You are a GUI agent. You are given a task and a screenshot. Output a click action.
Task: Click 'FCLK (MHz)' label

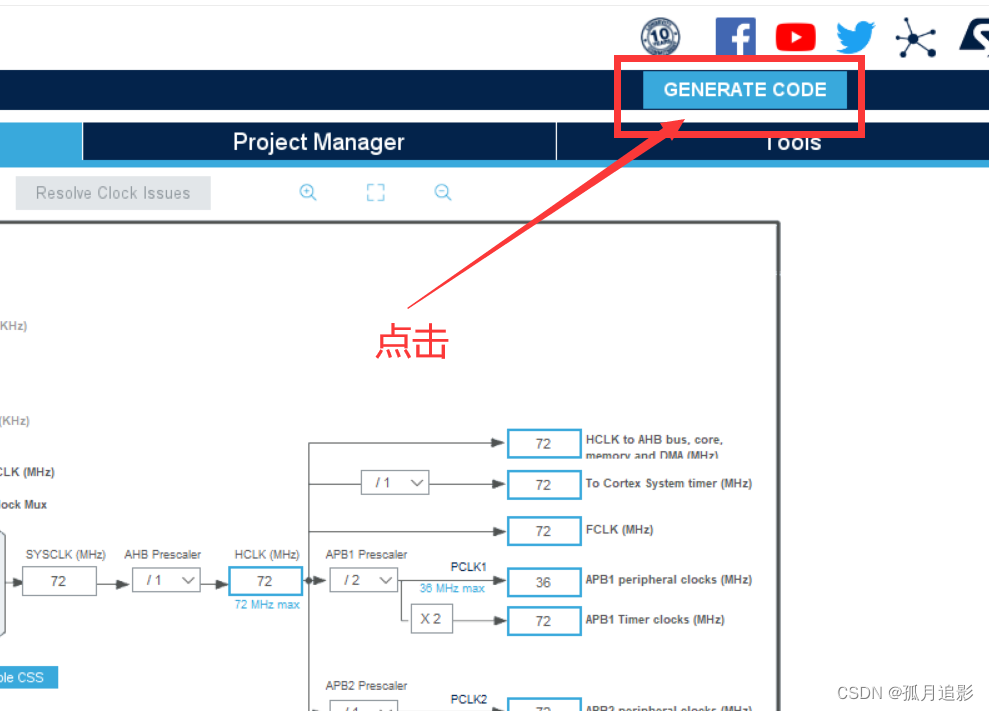[619, 529]
